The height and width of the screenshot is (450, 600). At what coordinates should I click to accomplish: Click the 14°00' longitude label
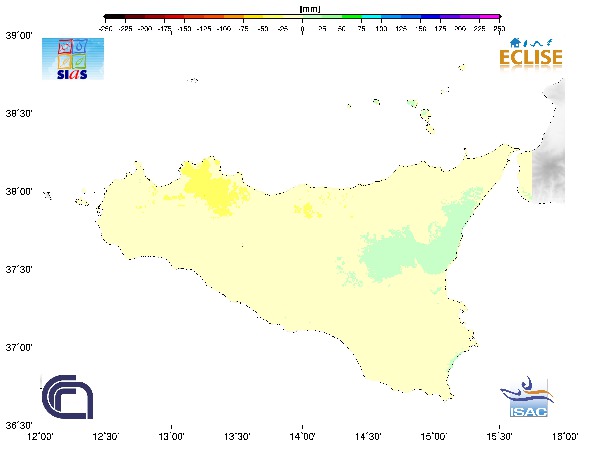pos(303,436)
